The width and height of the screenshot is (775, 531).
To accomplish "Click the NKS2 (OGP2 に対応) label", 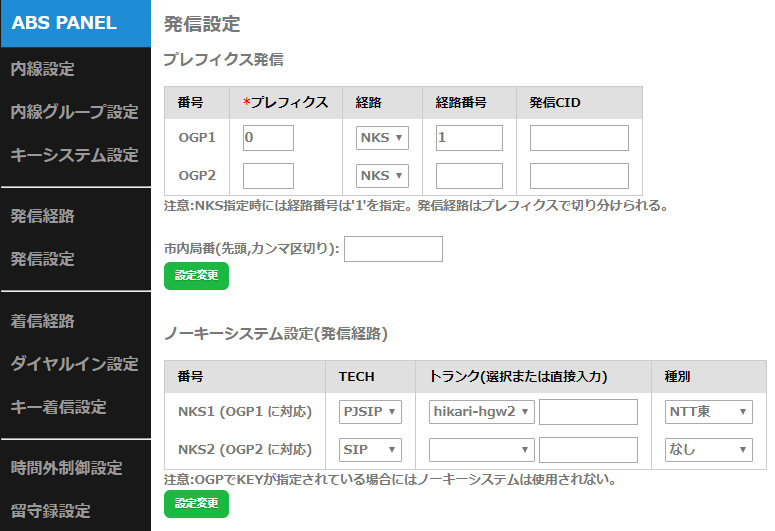I will click(245, 450).
